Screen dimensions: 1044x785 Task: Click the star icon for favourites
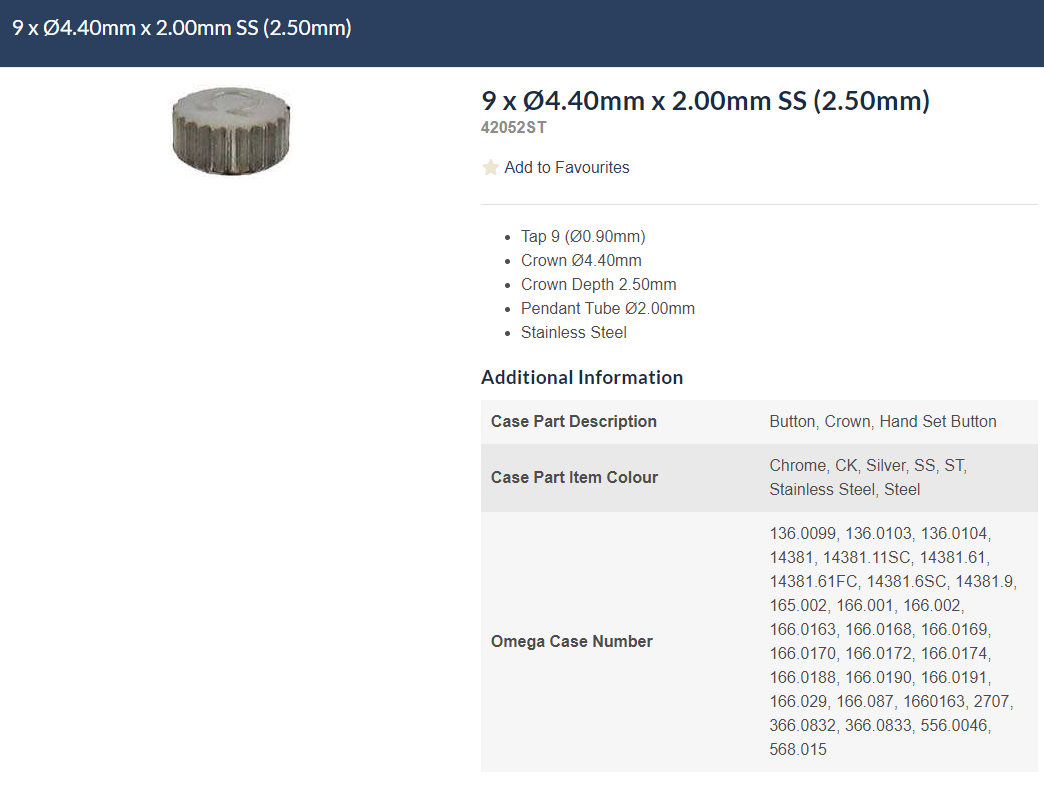[x=490, y=168]
